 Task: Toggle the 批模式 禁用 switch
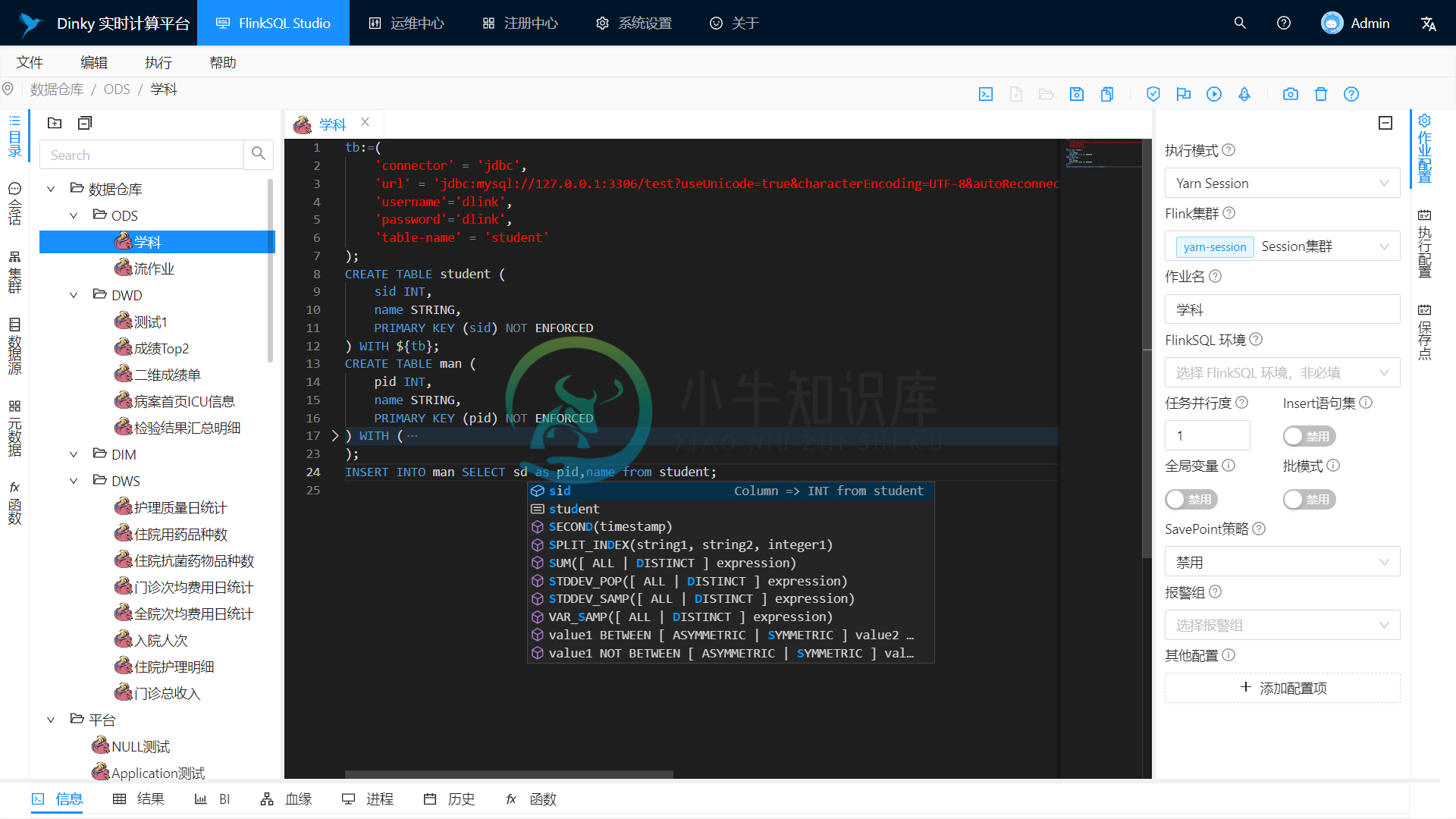(1311, 499)
